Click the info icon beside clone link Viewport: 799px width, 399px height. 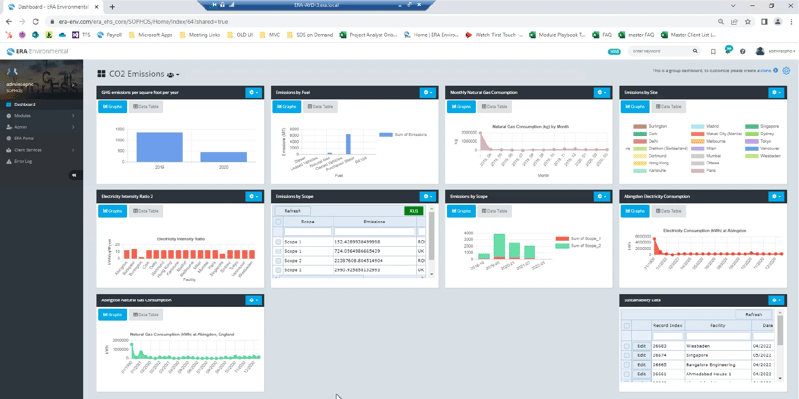tap(776, 70)
